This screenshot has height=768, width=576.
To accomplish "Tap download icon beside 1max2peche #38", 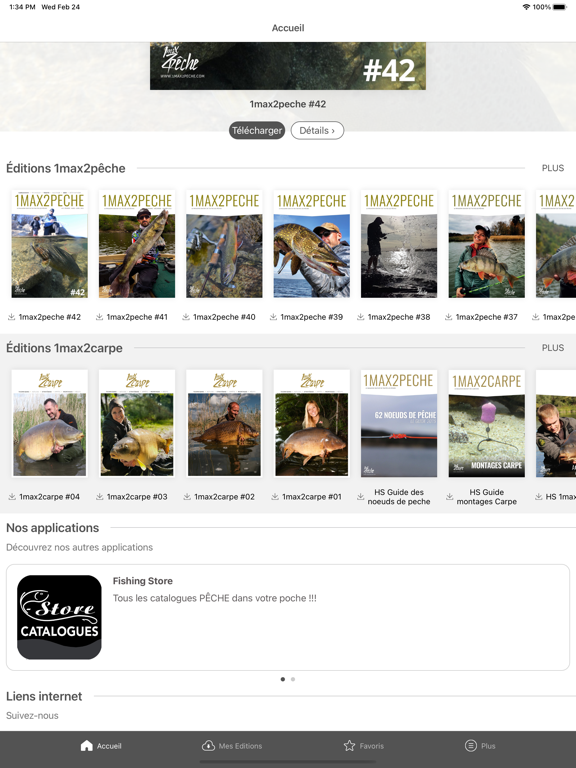I will pos(360,317).
